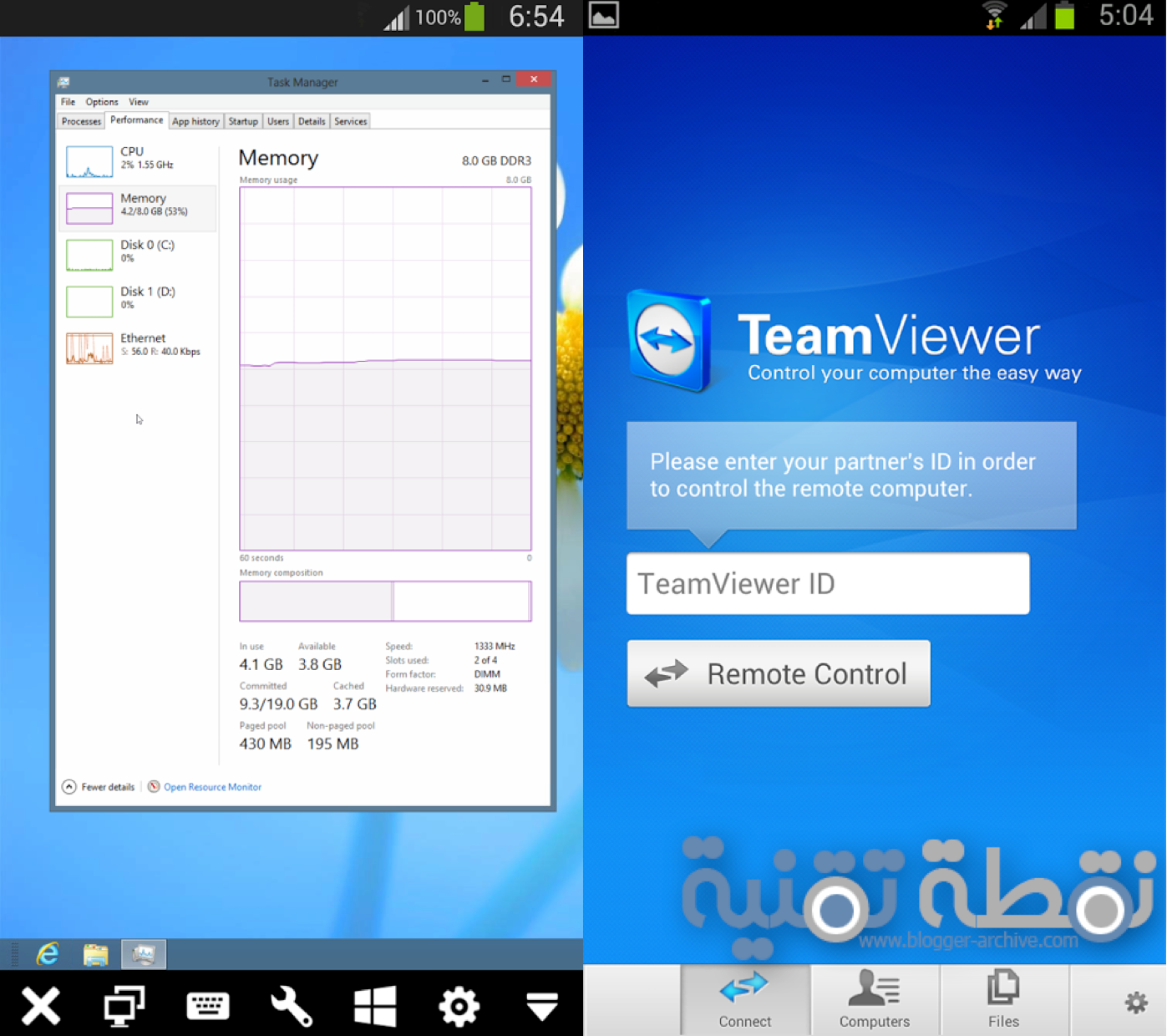This screenshot has width=1167, height=1036.
Task: Click the memory usage graph
Action: click(385, 368)
